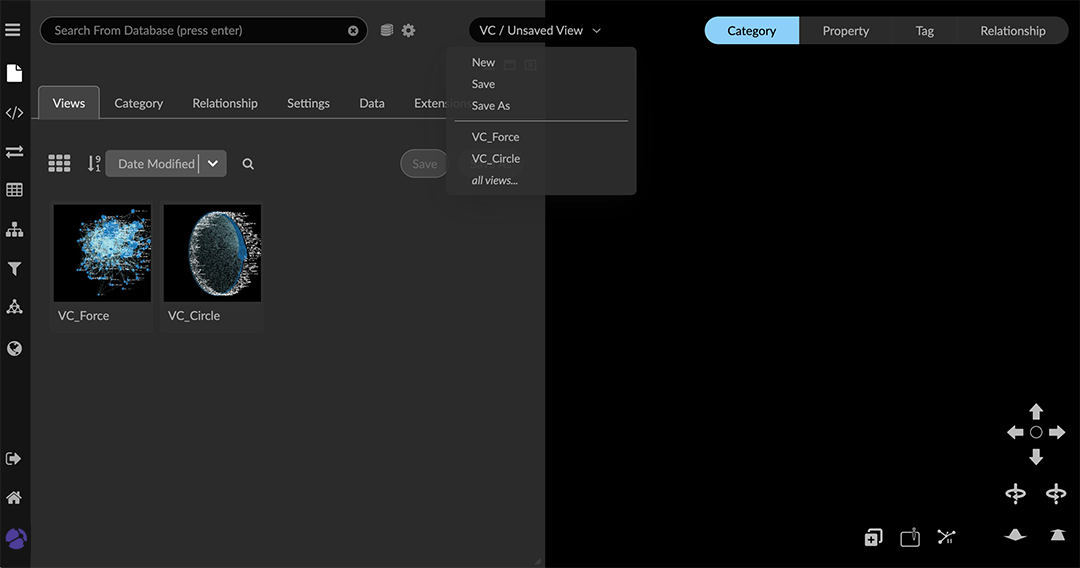Screen dimensions: 1080x568
Task: Click the Home icon in left sidebar
Action: pos(14,498)
